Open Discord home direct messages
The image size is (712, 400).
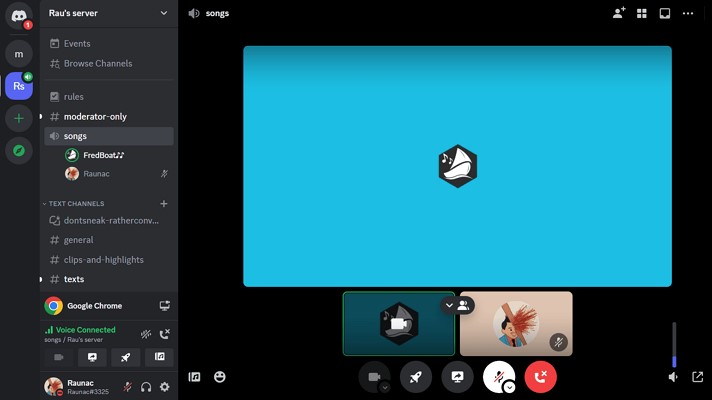point(19,16)
